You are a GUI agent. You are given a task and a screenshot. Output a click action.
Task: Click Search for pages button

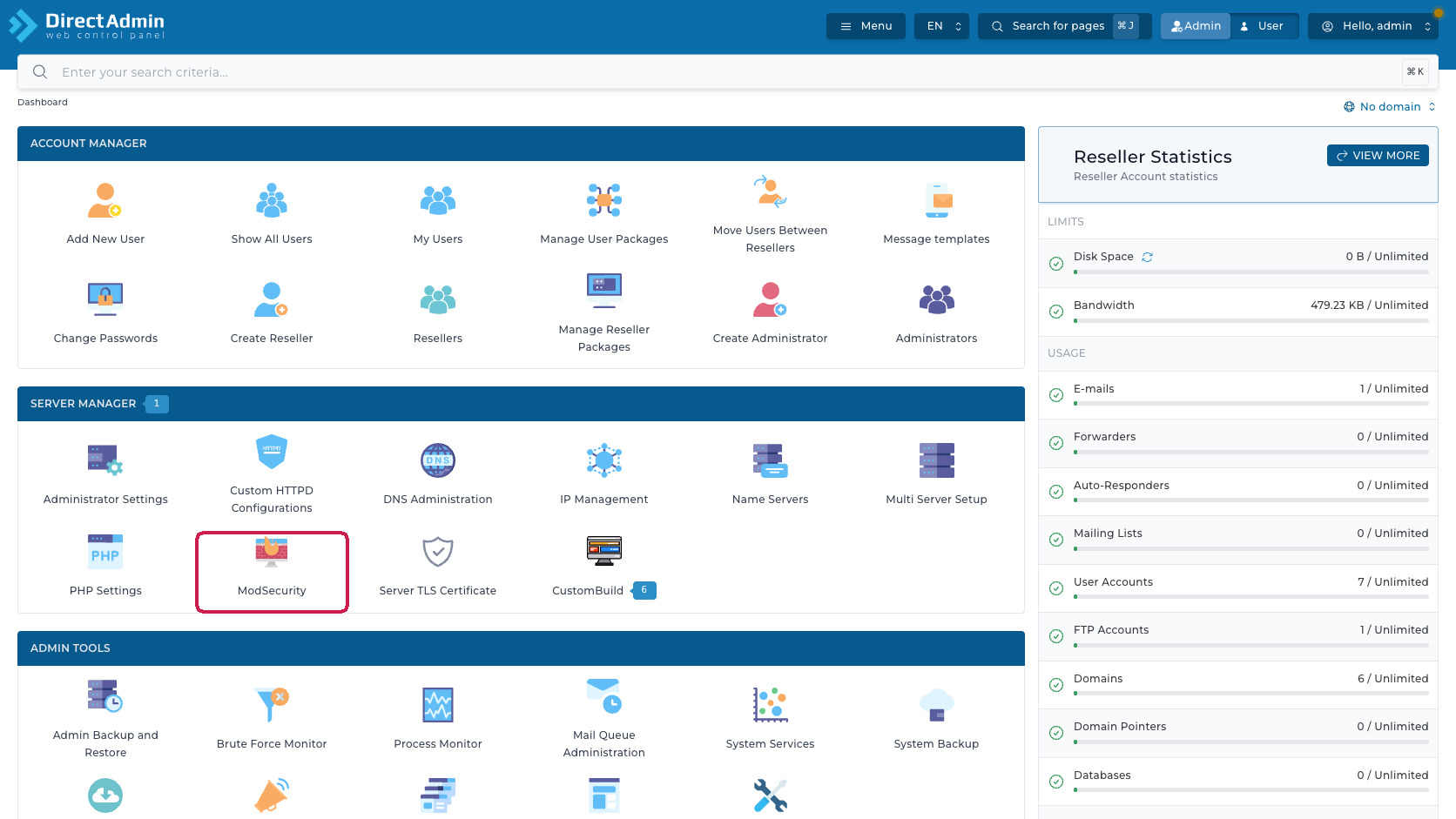click(x=1064, y=26)
